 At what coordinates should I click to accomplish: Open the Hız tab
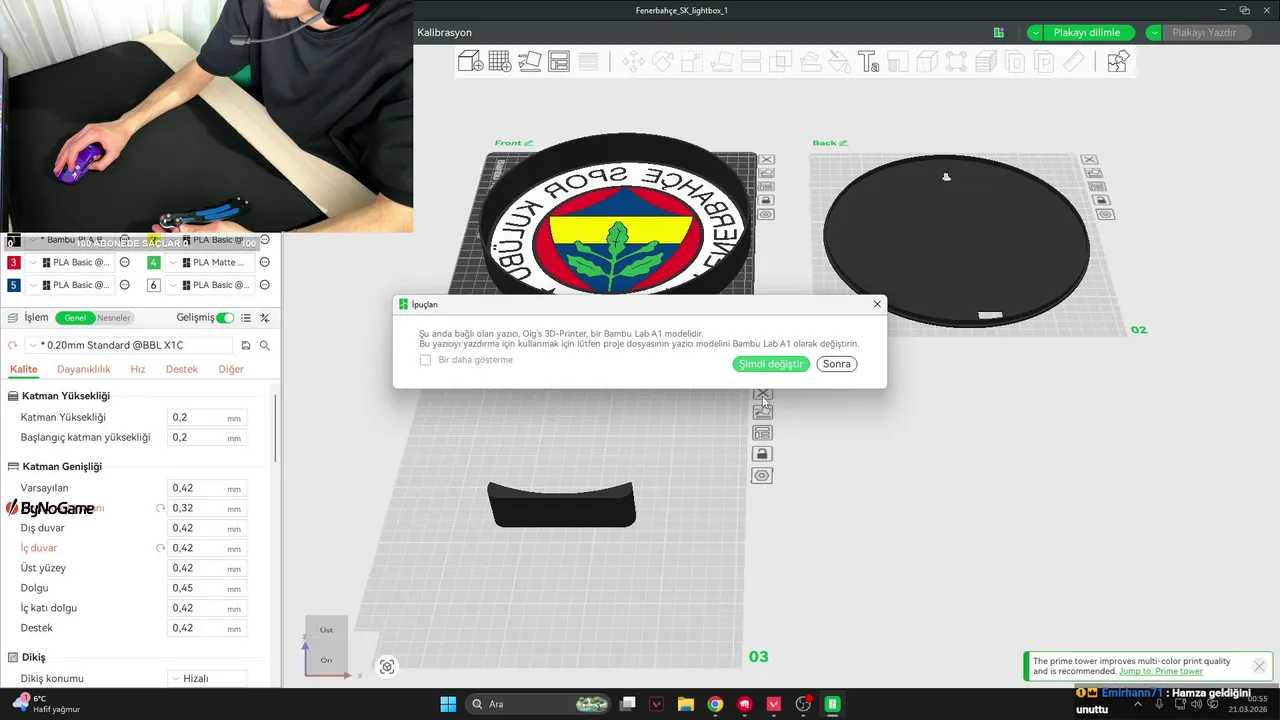138,369
